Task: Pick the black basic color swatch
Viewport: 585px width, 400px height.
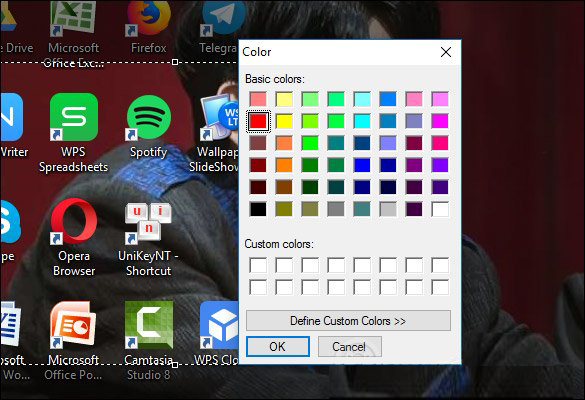Action: [258, 209]
